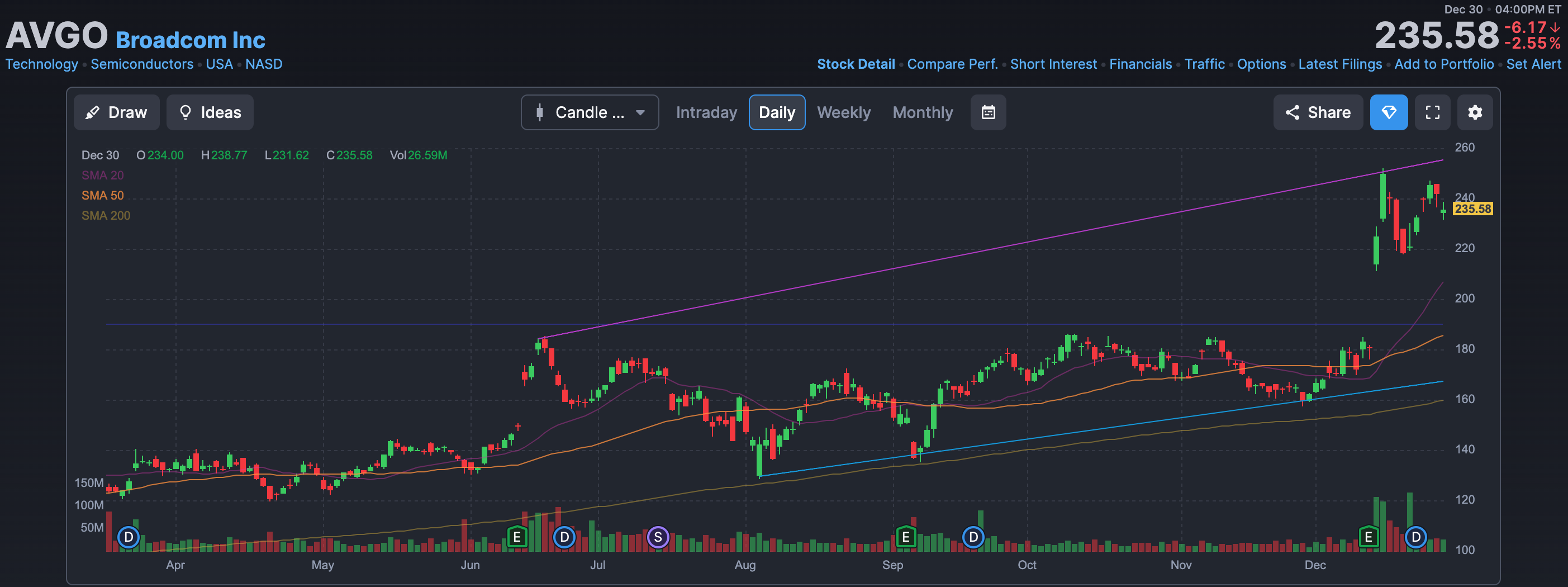The image size is (1568, 587).
Task: Click the dividend marker in late December
Action: point(1416,537)
